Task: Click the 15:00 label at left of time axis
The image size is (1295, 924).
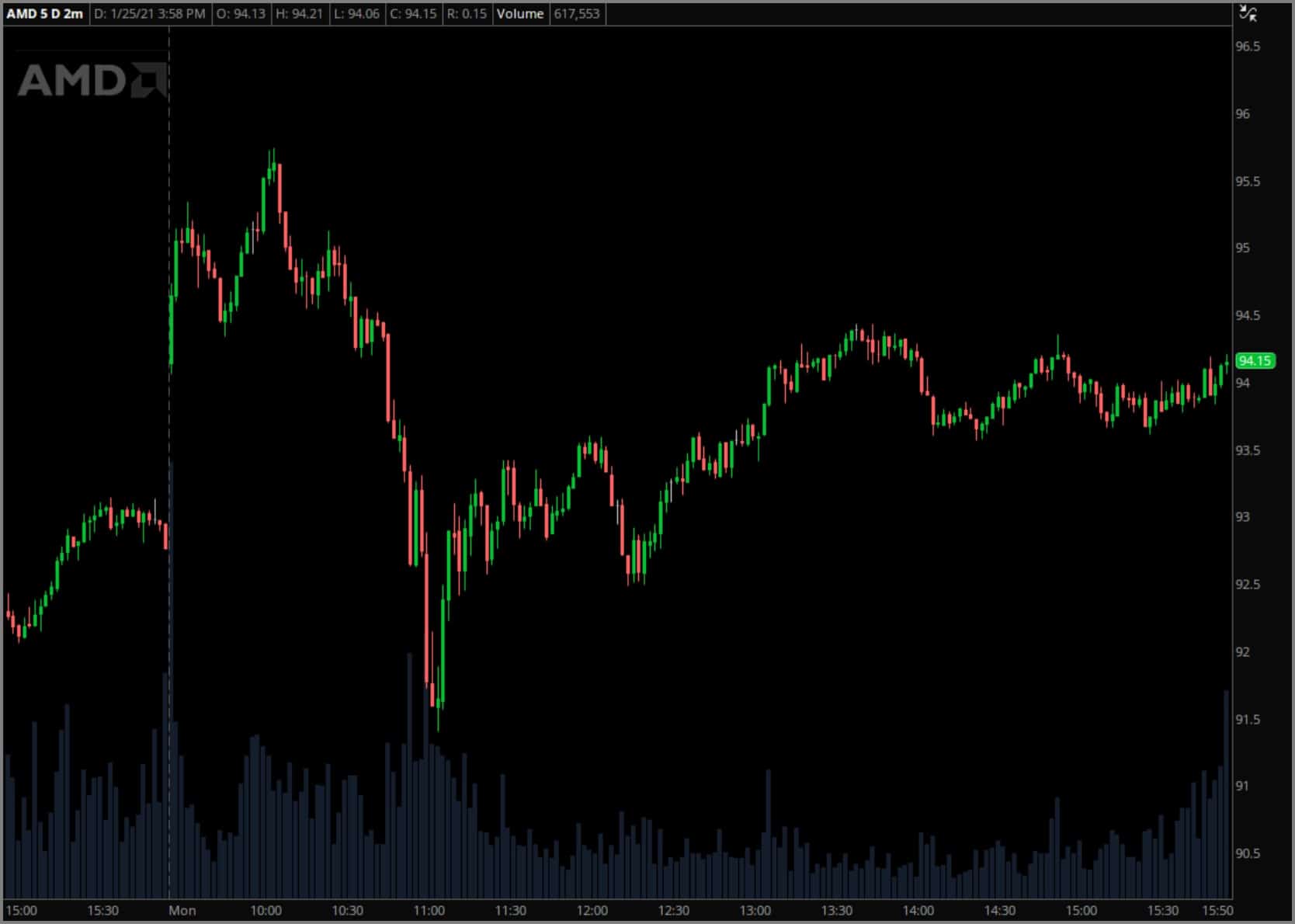Action: 21,910
